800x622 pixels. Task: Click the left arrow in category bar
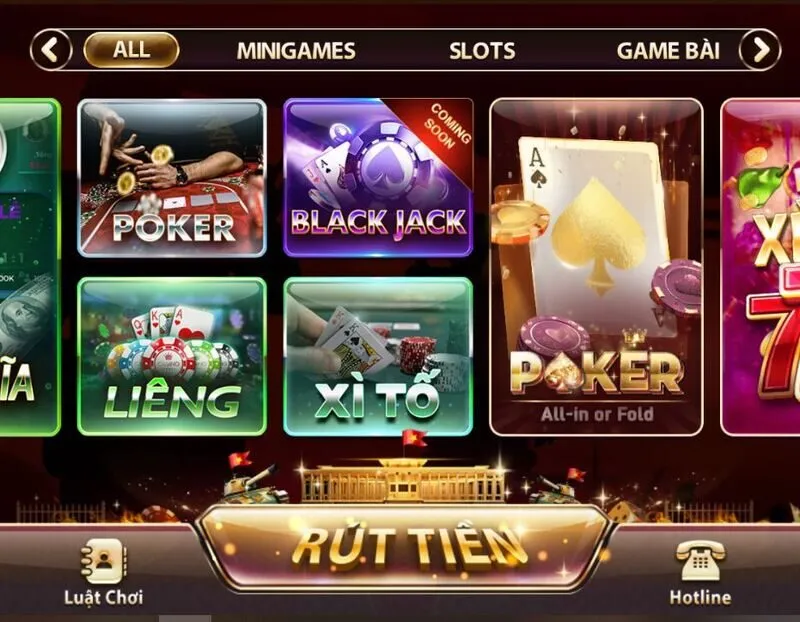(x=51, y=50)
